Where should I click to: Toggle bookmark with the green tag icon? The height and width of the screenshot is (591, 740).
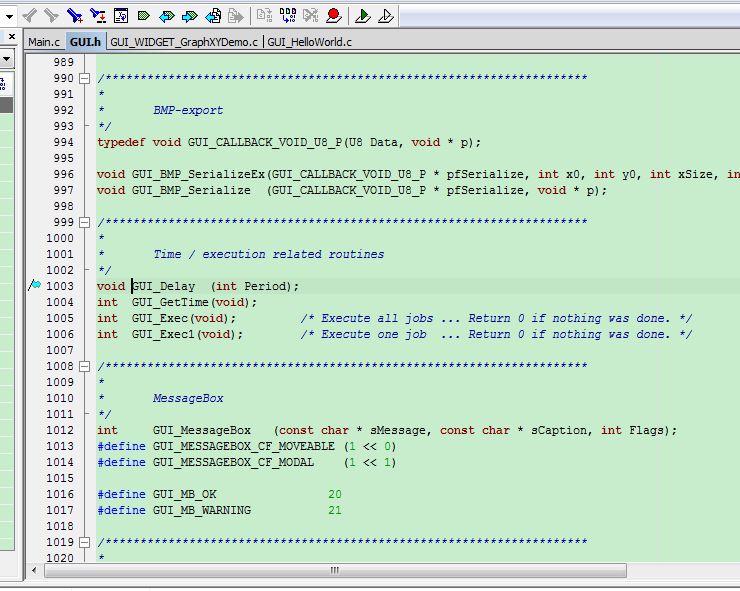[143, 16]
